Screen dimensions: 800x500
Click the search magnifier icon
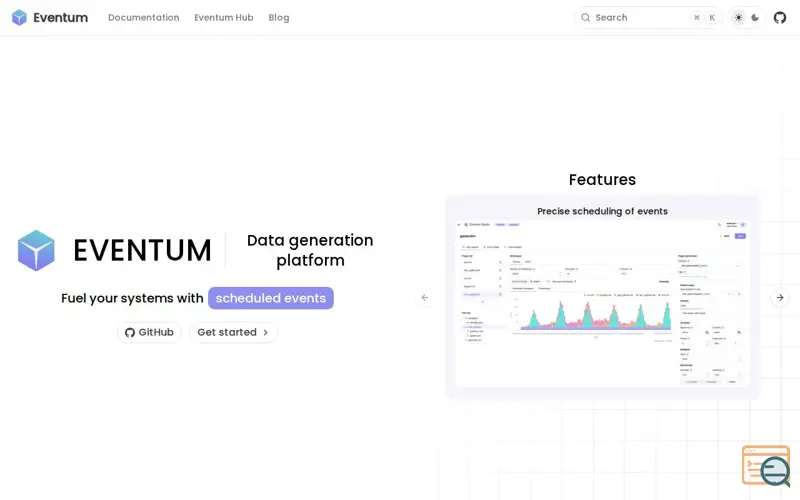(x=586, y=17)
